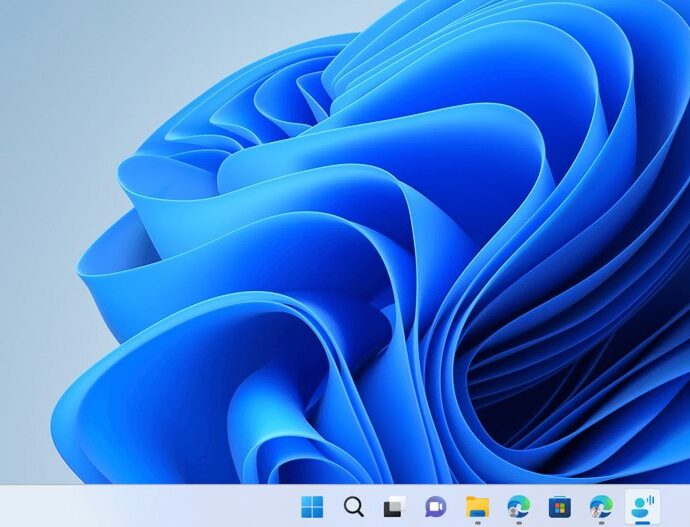Activate the yellow folder icon on the taskbar
Screen dimensions: 690x527
coord(477,506)
